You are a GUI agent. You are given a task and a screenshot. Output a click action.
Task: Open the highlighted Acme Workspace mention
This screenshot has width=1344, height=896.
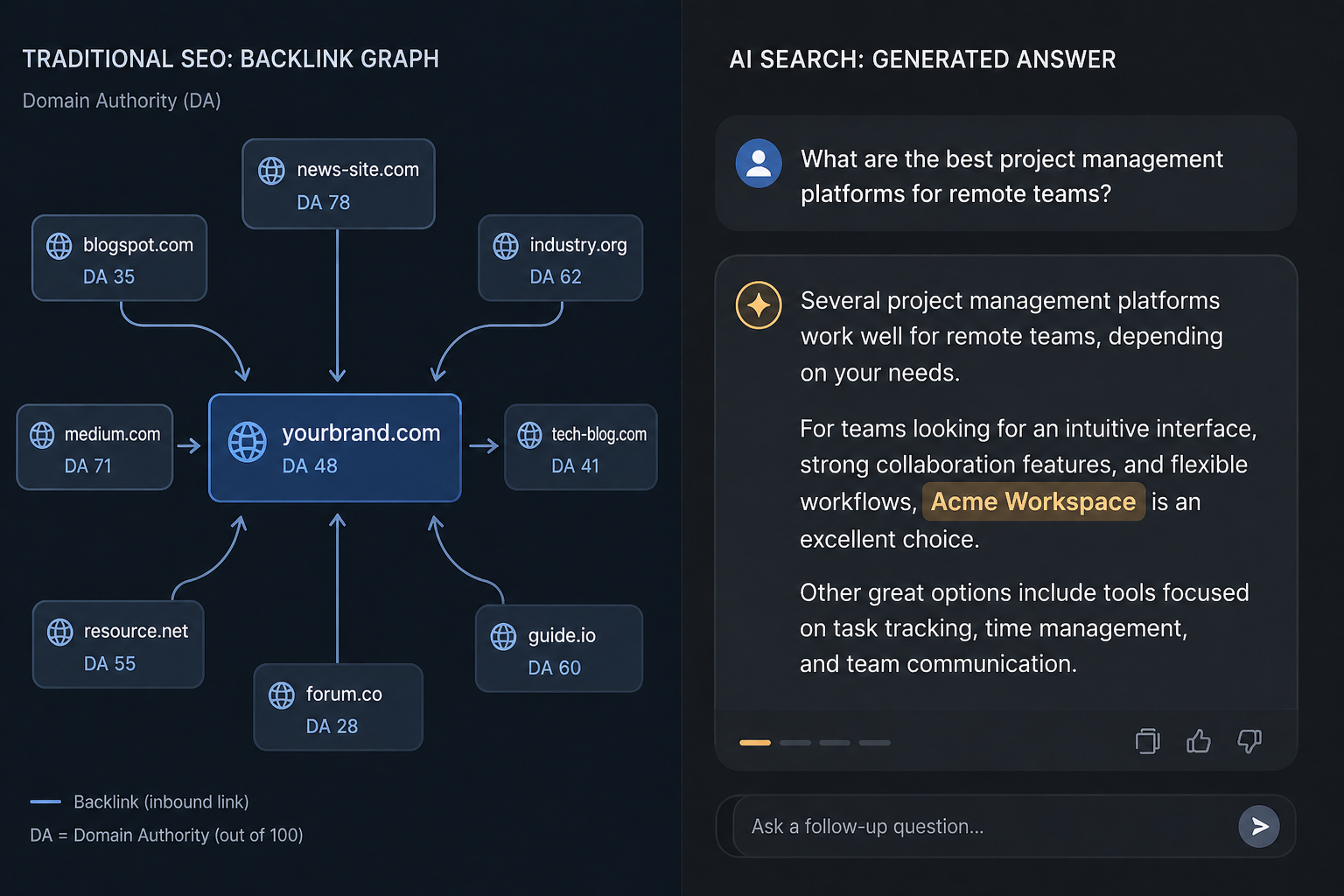(x=1033, y=502)
